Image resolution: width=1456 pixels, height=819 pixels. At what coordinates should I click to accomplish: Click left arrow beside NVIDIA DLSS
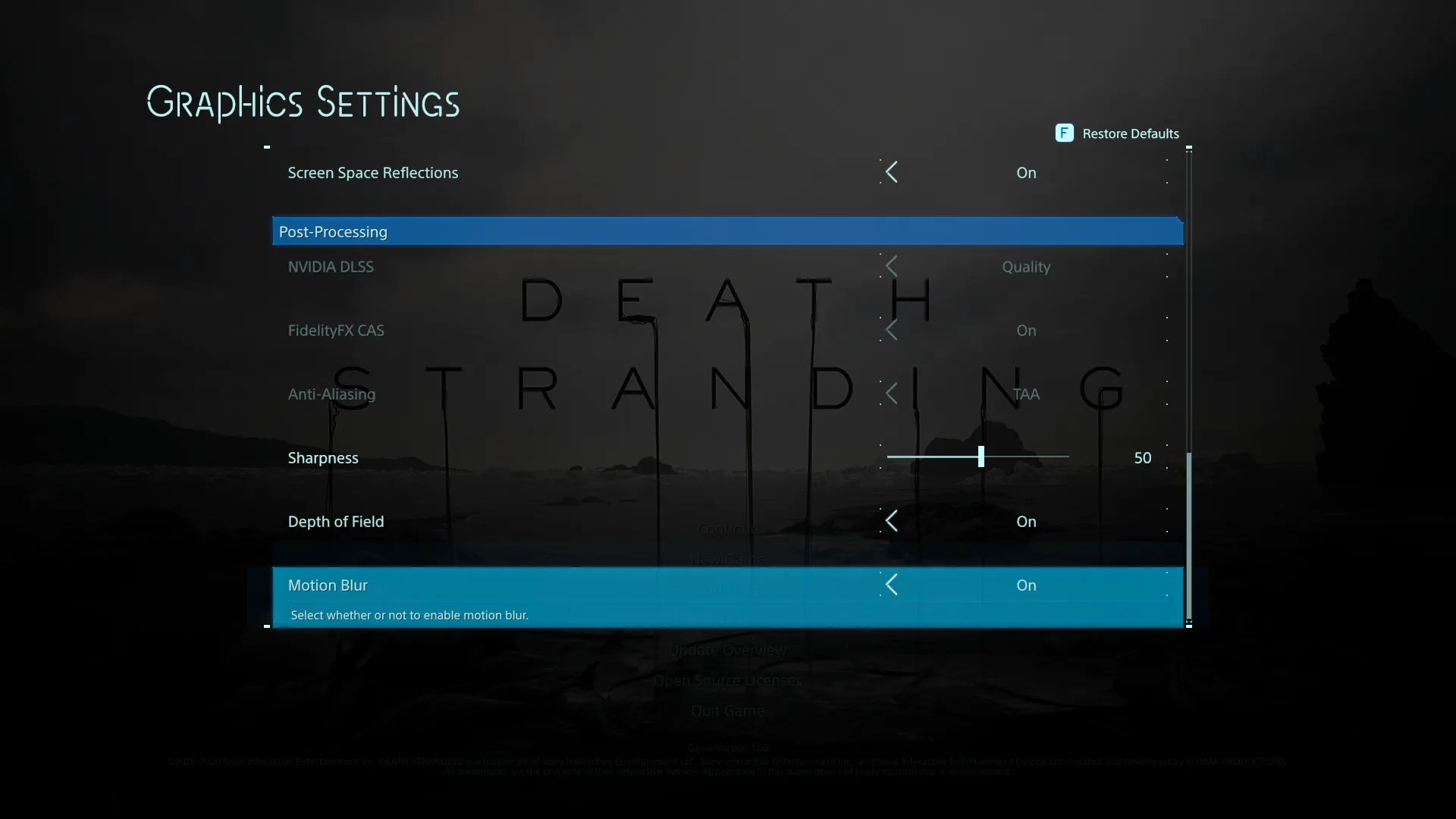pos(892,266)
